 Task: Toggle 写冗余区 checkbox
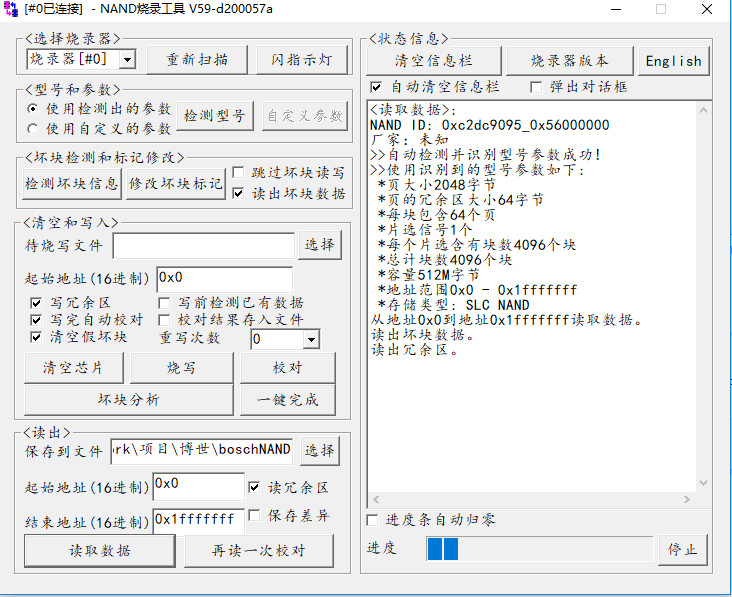37,302
